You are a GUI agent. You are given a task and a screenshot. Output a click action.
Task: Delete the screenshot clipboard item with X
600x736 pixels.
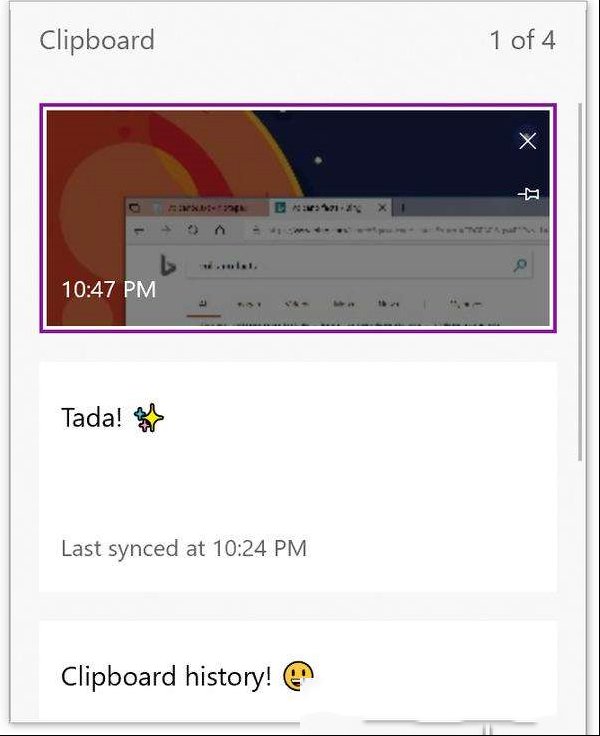[x=528, y=140]
